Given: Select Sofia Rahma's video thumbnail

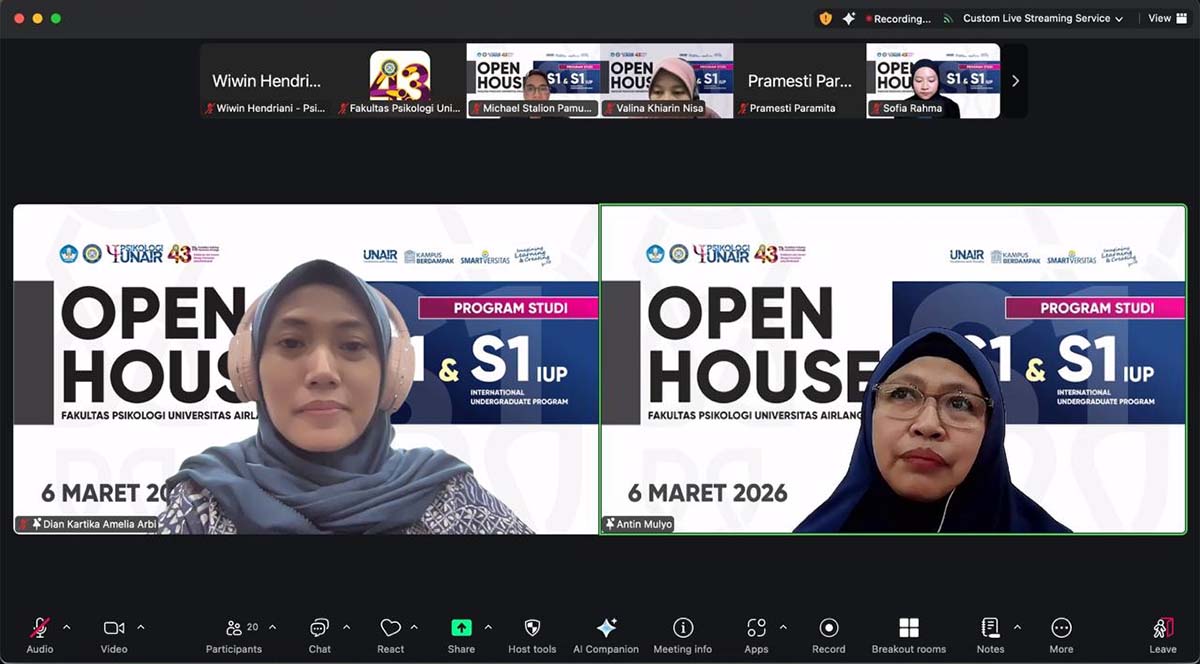Looking at the screenshot, I should click(x=933, y=80).
